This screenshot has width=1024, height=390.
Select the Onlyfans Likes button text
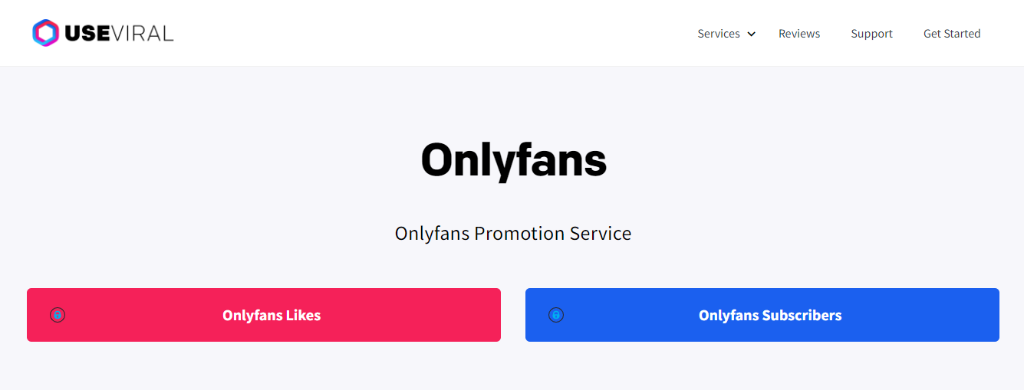tap(272, 316)
